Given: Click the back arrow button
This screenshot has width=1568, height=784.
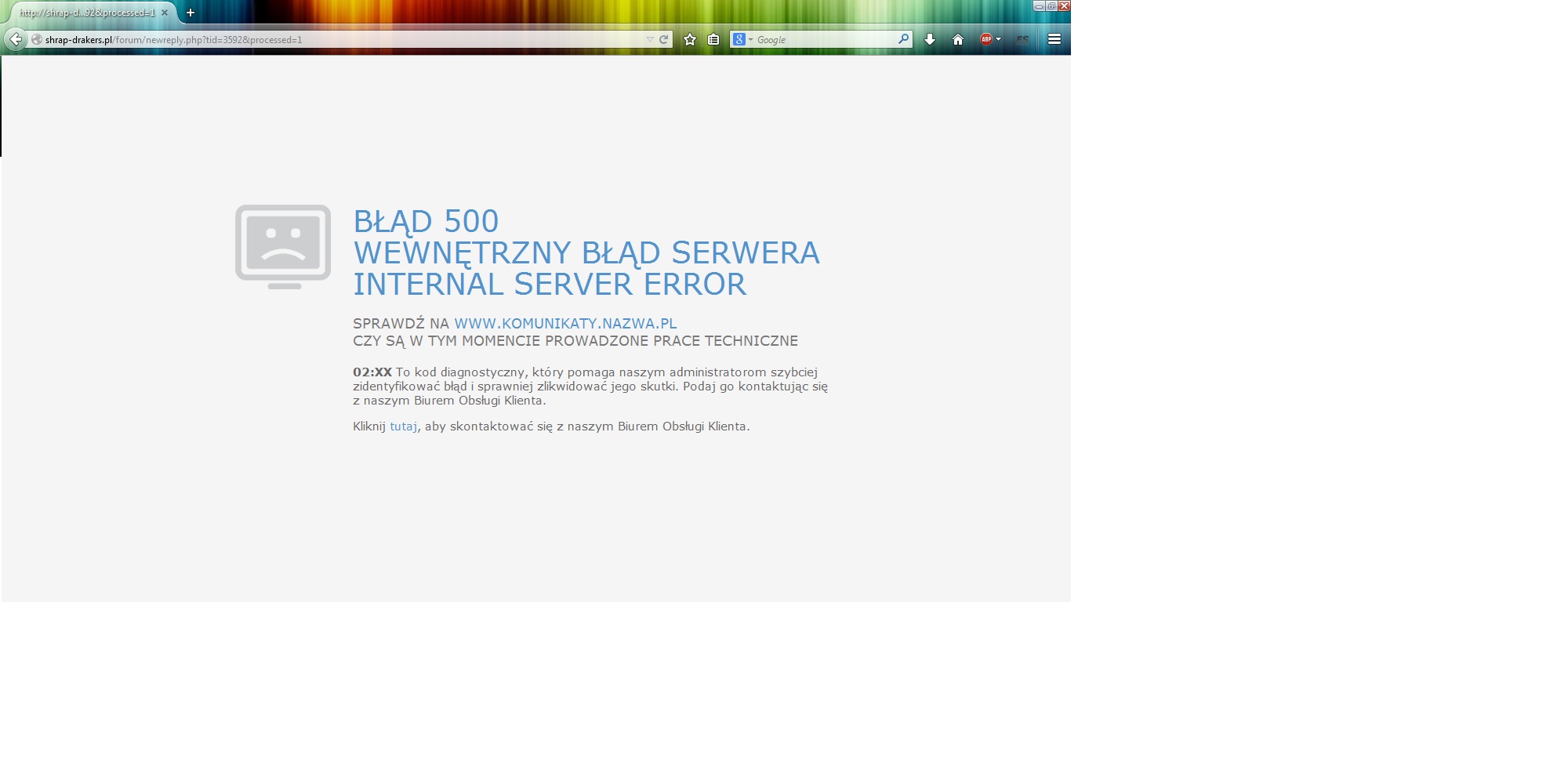Looking at the screenshot, I should pyautogui.click(x=16, y=39).
